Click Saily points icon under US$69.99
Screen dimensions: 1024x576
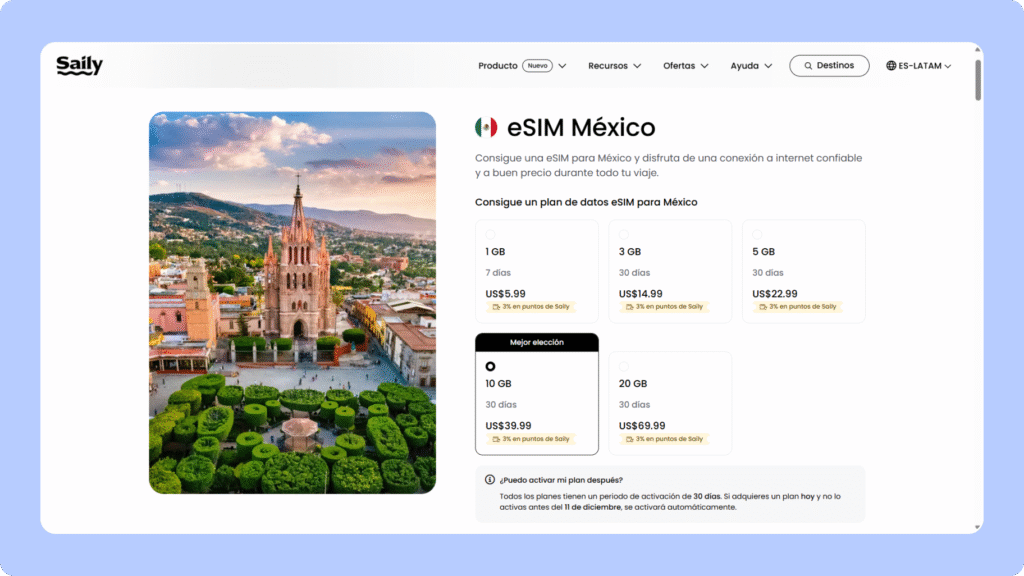pos(628,439)
